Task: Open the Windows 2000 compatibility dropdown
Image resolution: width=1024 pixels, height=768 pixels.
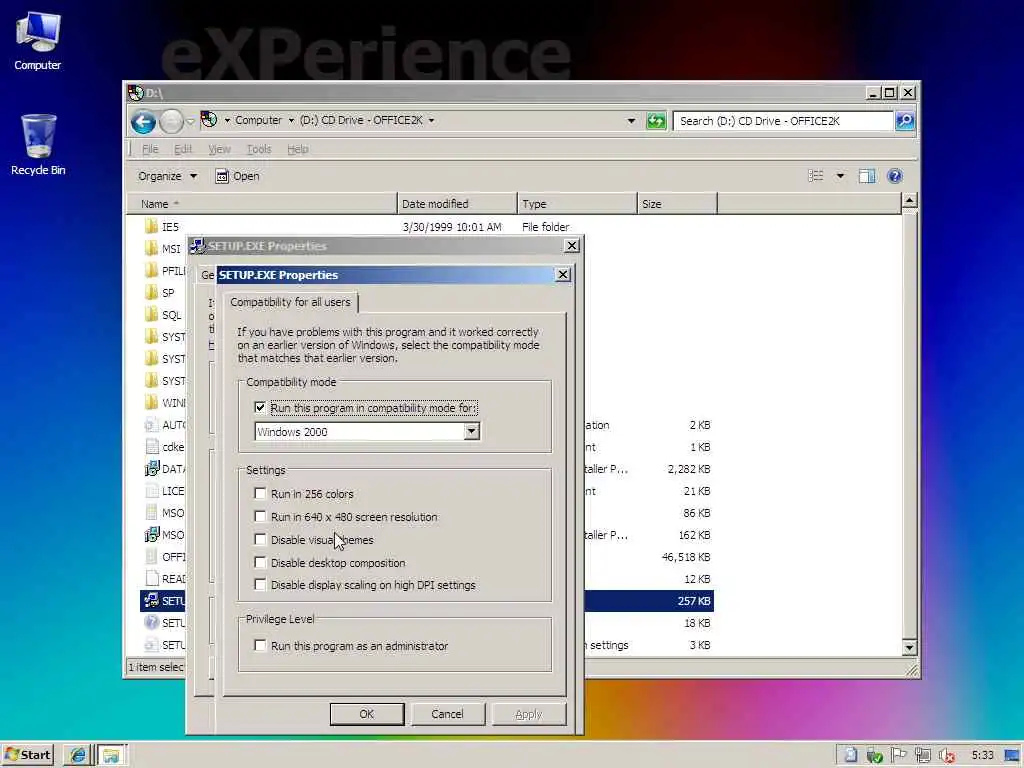Action: (472, 432)
